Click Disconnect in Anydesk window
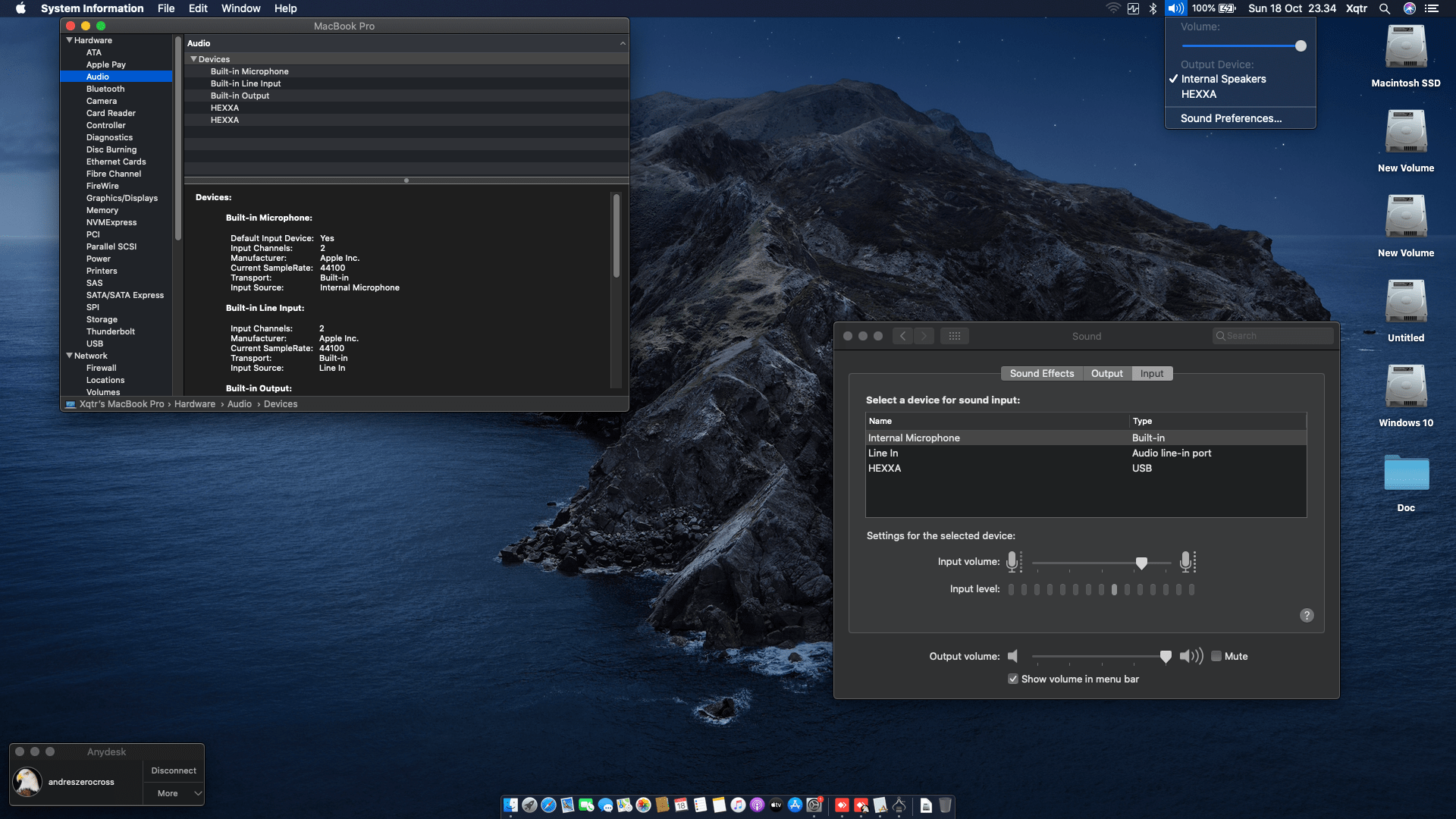The height and width of the screenshot is (819, 1456). pos(174,770)
